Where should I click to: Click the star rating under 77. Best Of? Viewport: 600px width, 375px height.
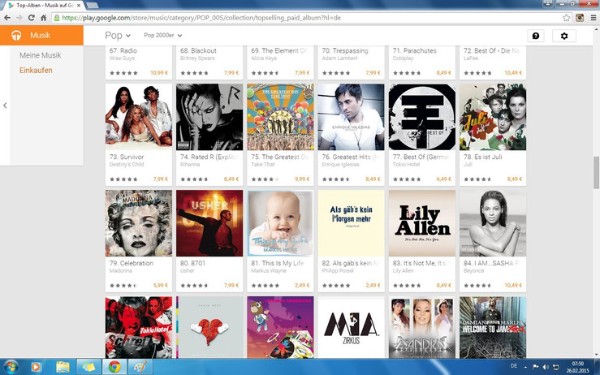407,179
